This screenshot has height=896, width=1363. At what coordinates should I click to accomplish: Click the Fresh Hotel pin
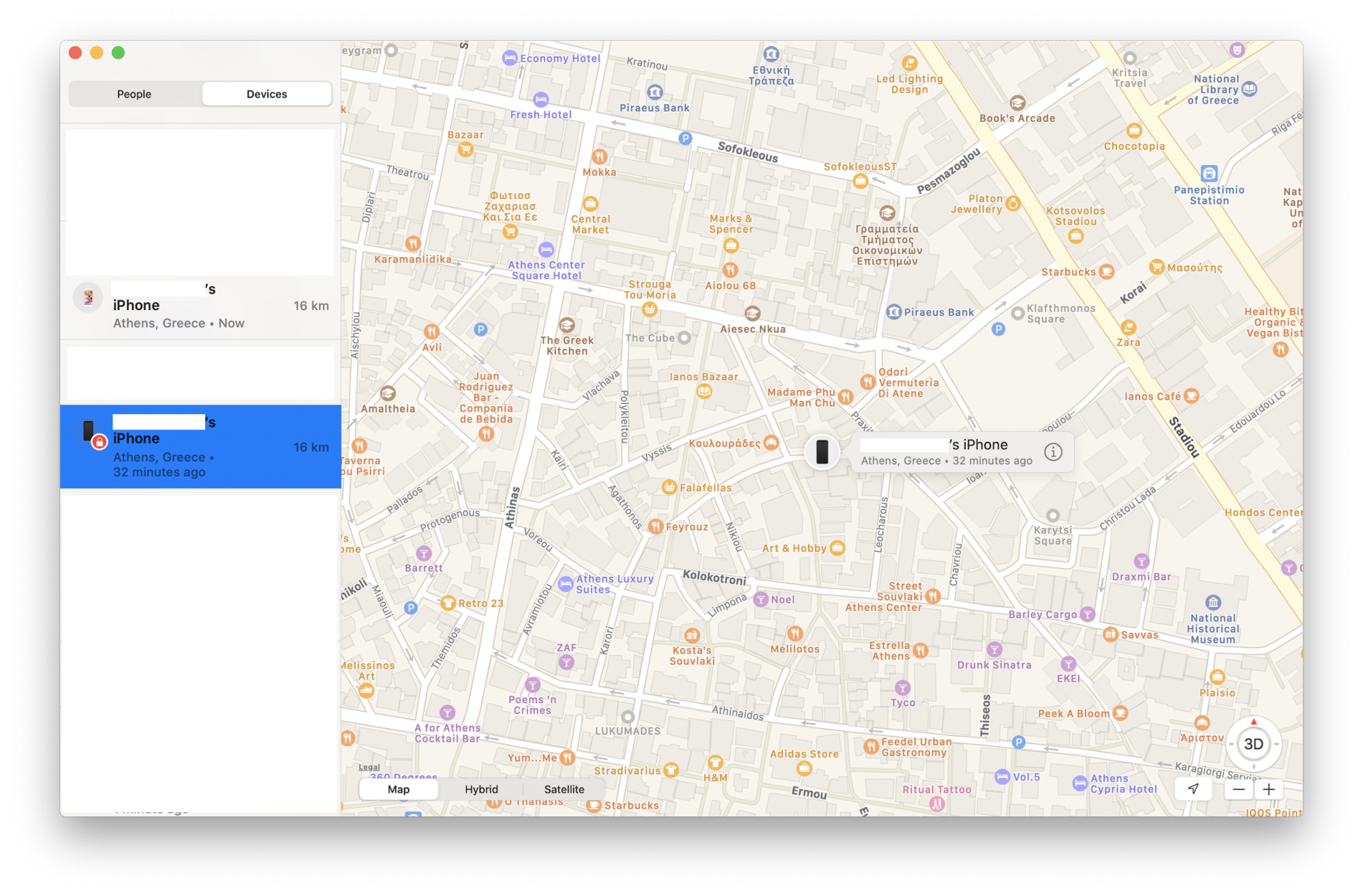click(x=540, y=99)
